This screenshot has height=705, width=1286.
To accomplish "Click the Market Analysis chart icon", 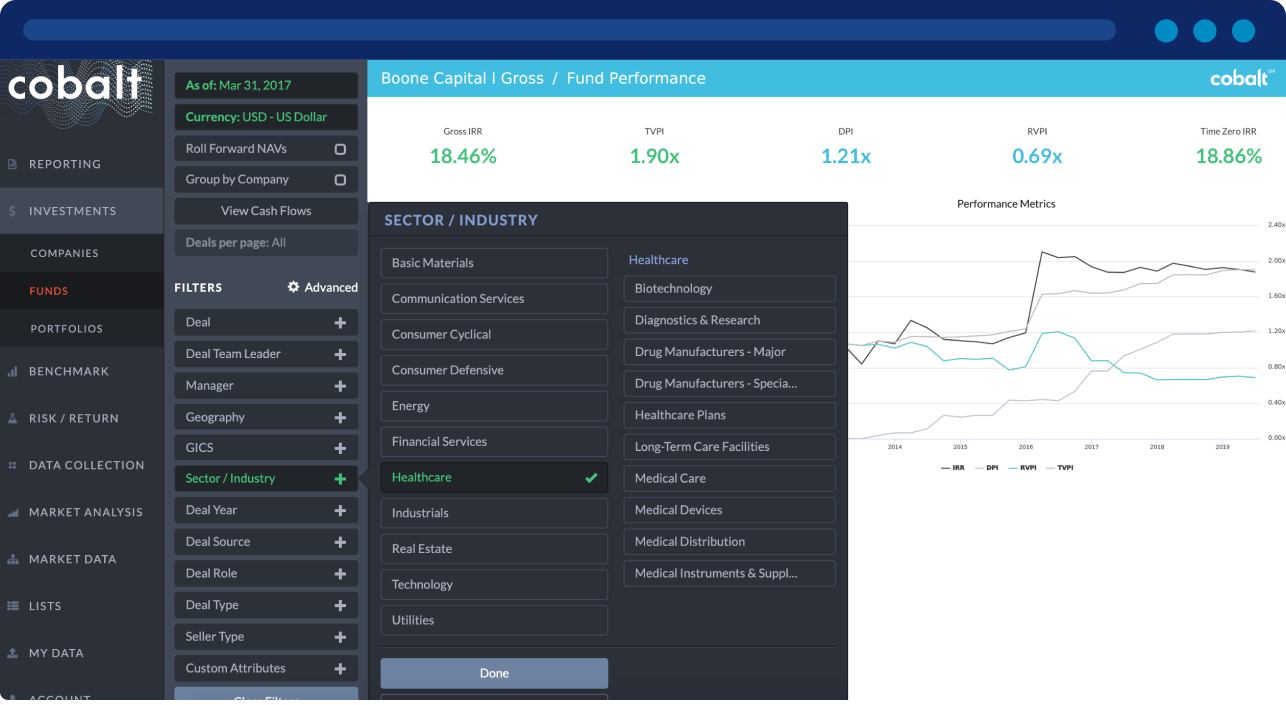I will point(13,512).
